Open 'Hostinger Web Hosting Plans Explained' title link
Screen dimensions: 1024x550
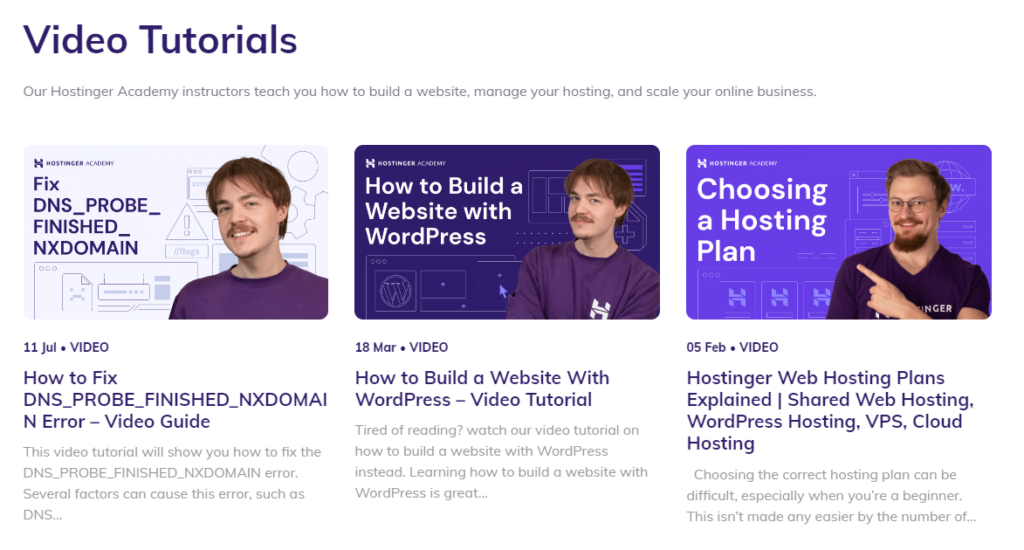[x=830, y=411]
